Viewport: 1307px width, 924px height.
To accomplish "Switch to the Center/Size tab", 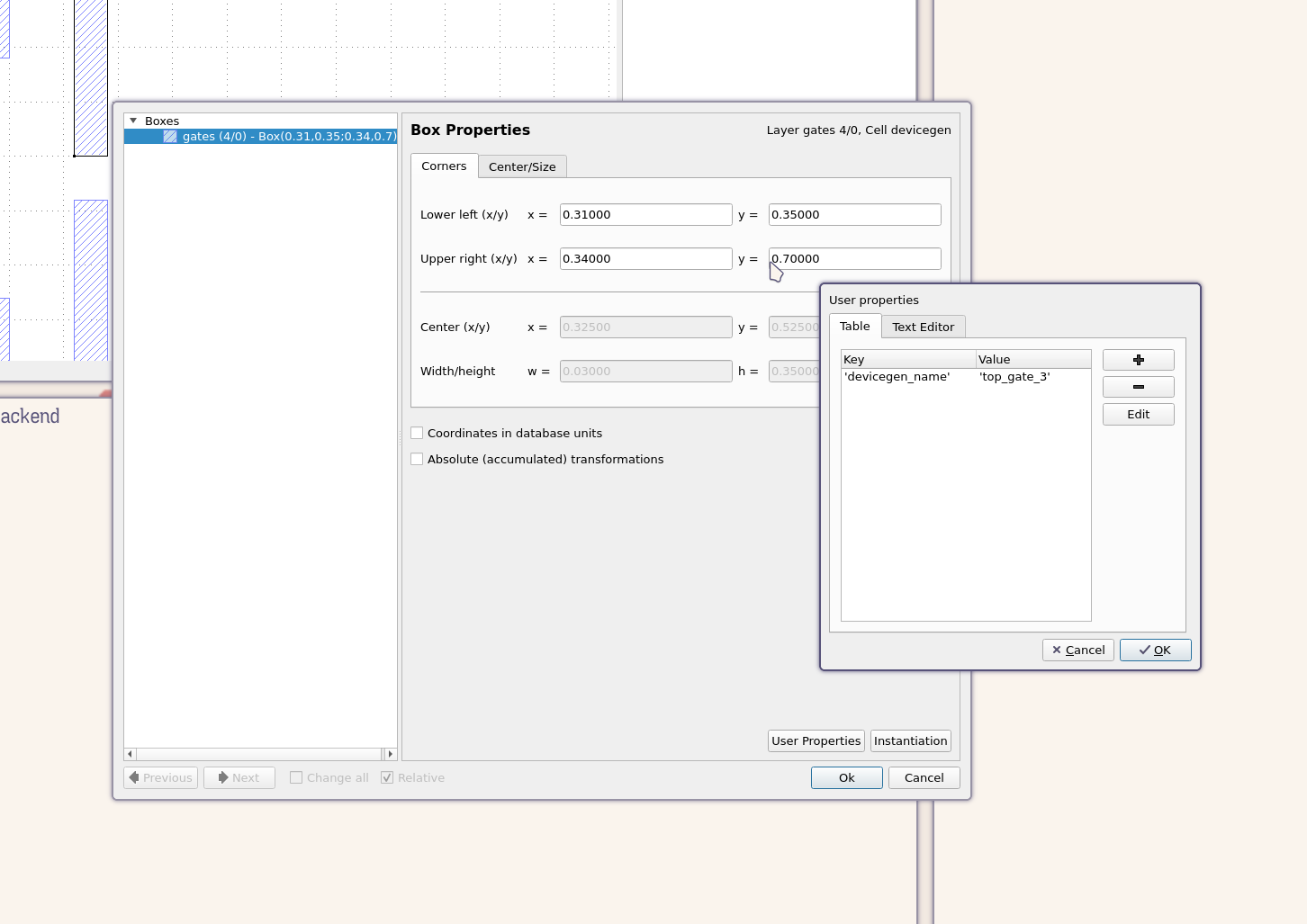I will pos(522,166).
